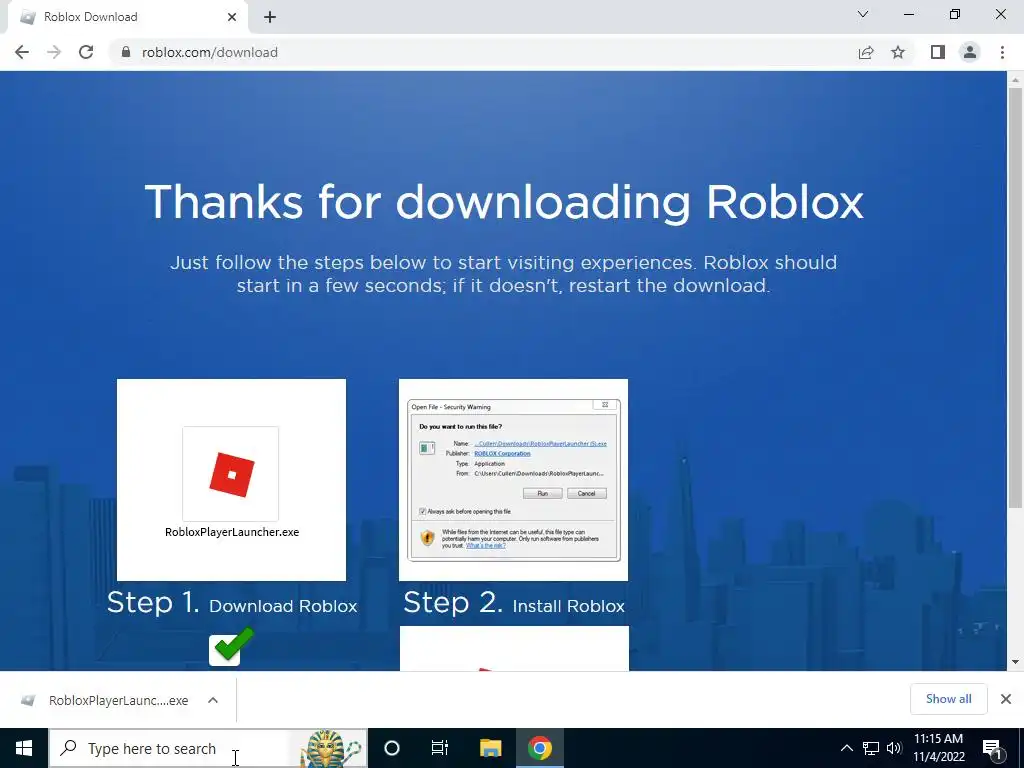1024x768 pixels.
Task: Reload the Roblox download page
Action: pos(86,52)
